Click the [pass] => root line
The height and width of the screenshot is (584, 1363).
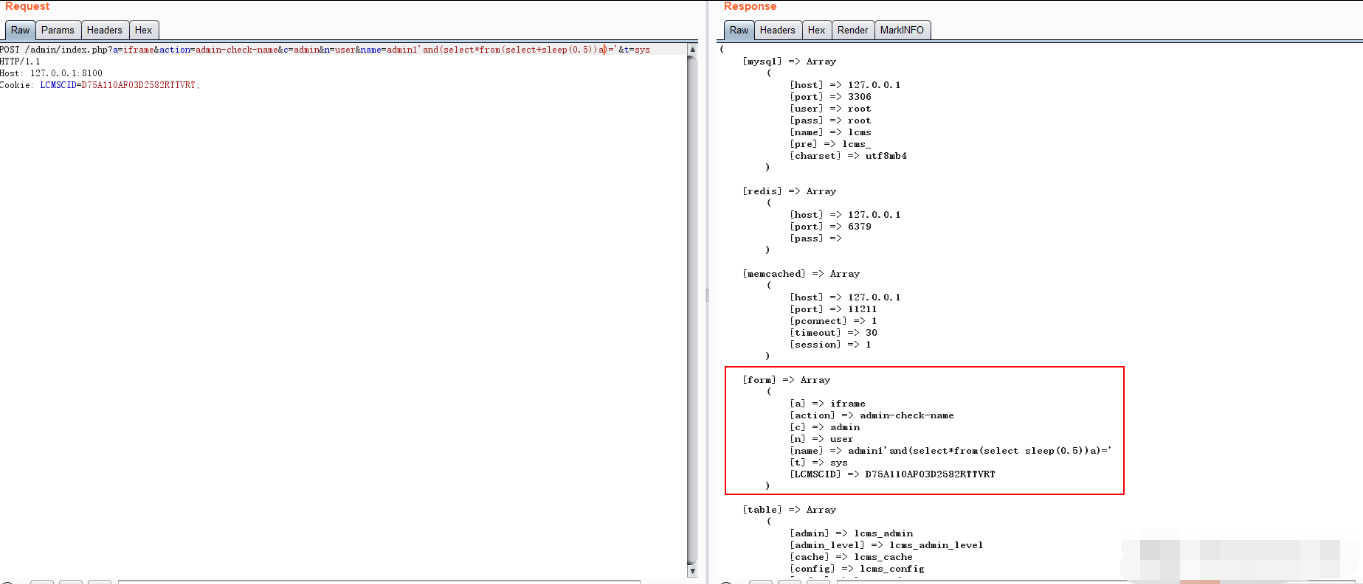coord(830,121)
